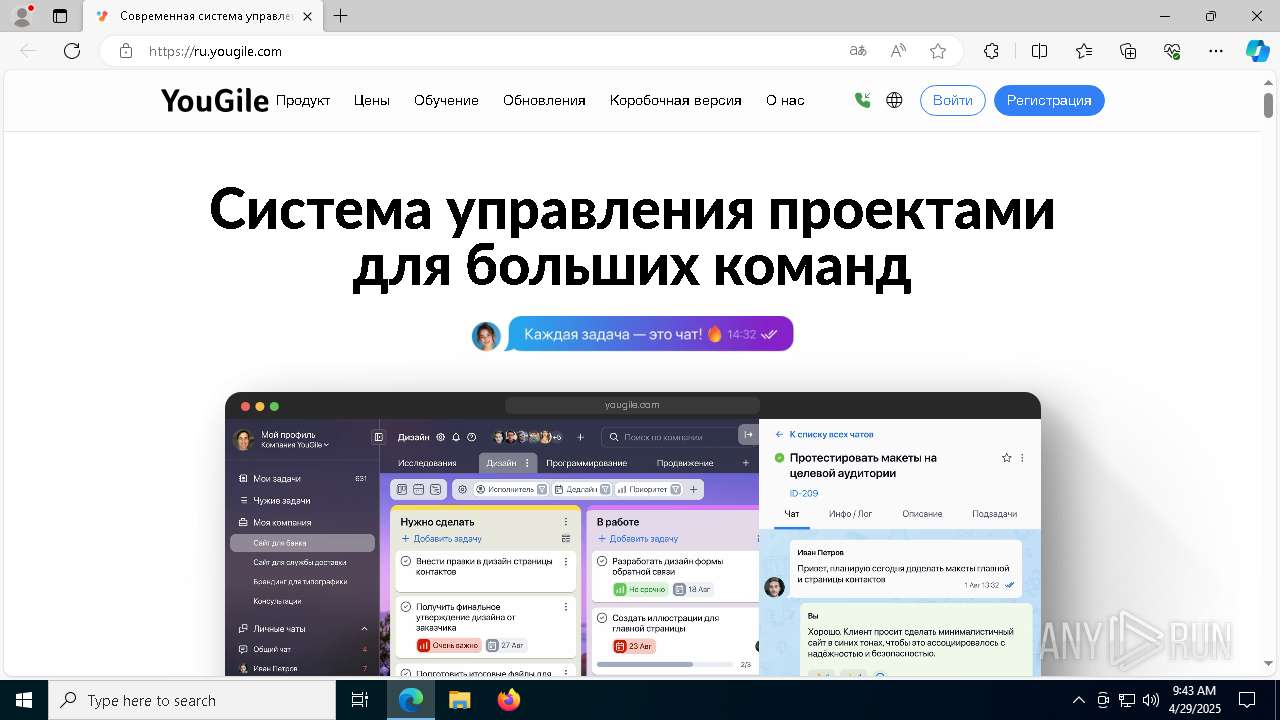
Task: Click the notification bell in preview
Action: click(x=456, y=437)
